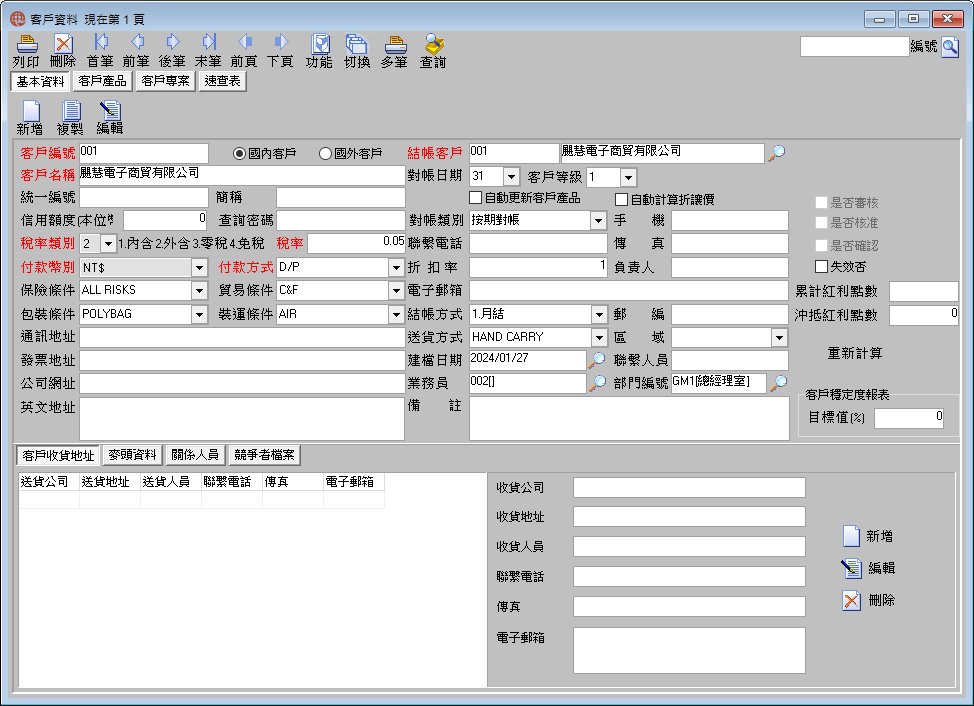Click the 送貨公司 column header
The image size is (974, 706).
point(48,482)
